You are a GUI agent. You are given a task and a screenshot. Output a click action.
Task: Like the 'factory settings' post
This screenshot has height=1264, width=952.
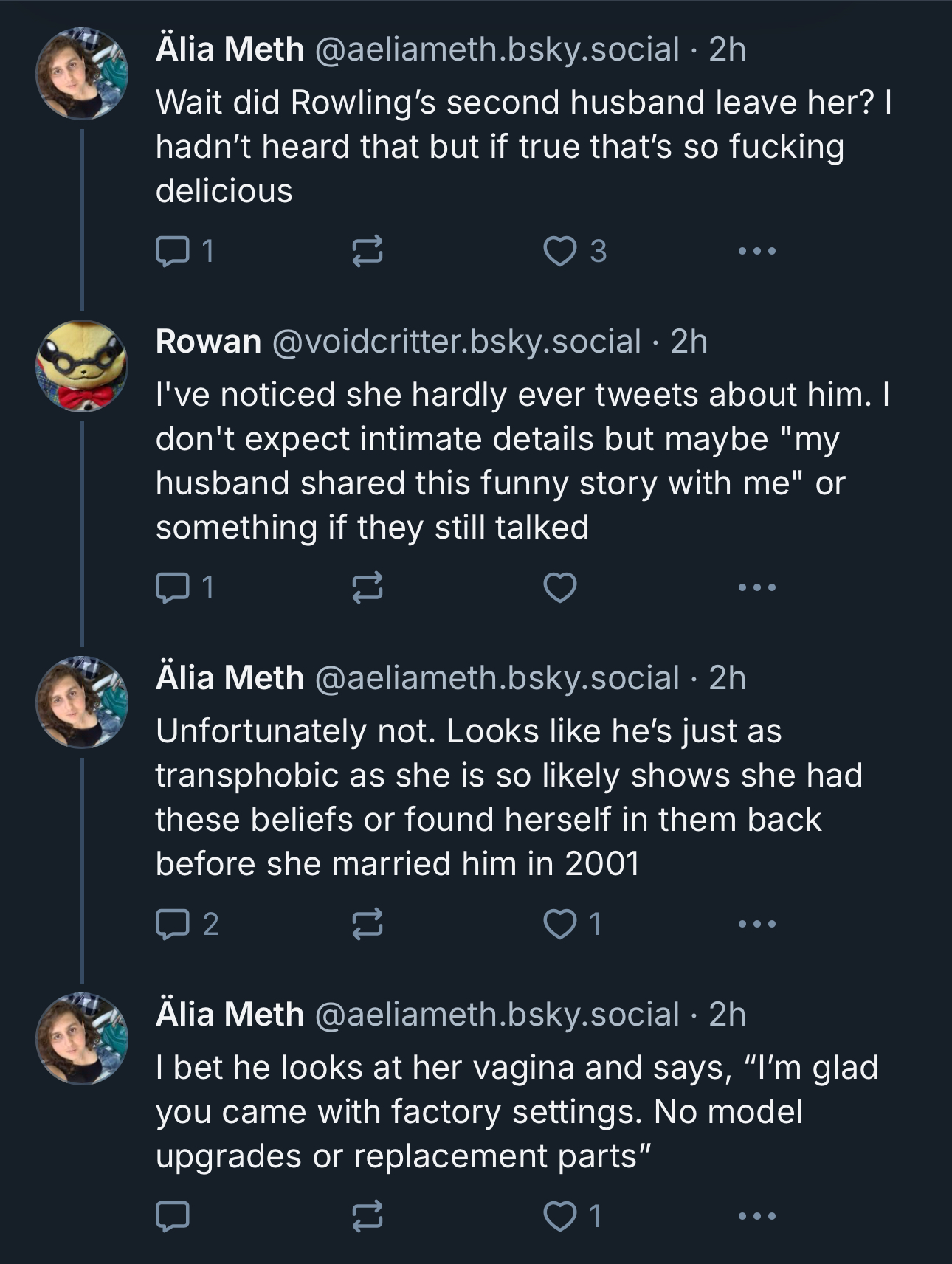coord(560,1217)
